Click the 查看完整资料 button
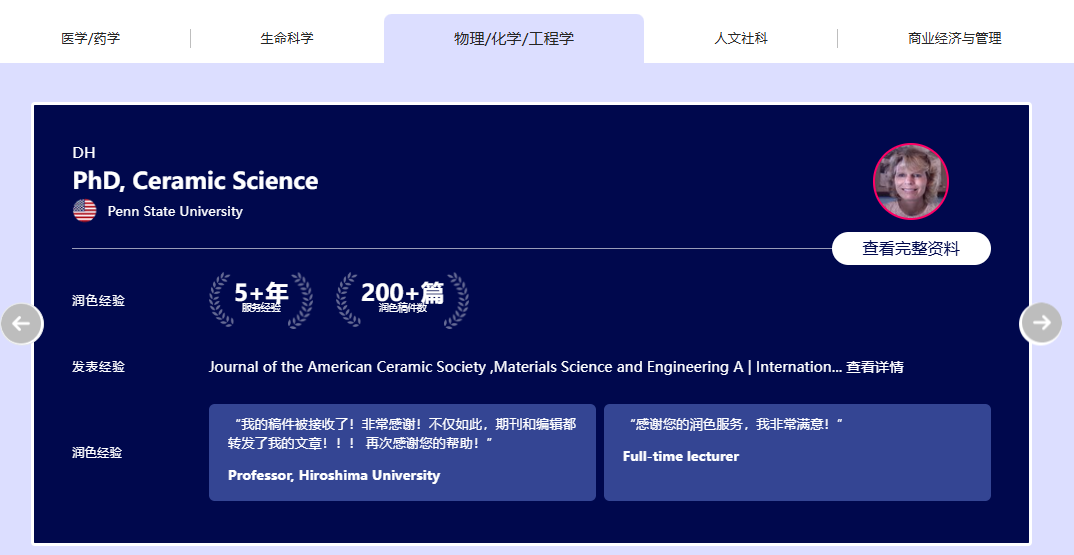This screenshot has height=555, width=1074. tap(911, 249)
